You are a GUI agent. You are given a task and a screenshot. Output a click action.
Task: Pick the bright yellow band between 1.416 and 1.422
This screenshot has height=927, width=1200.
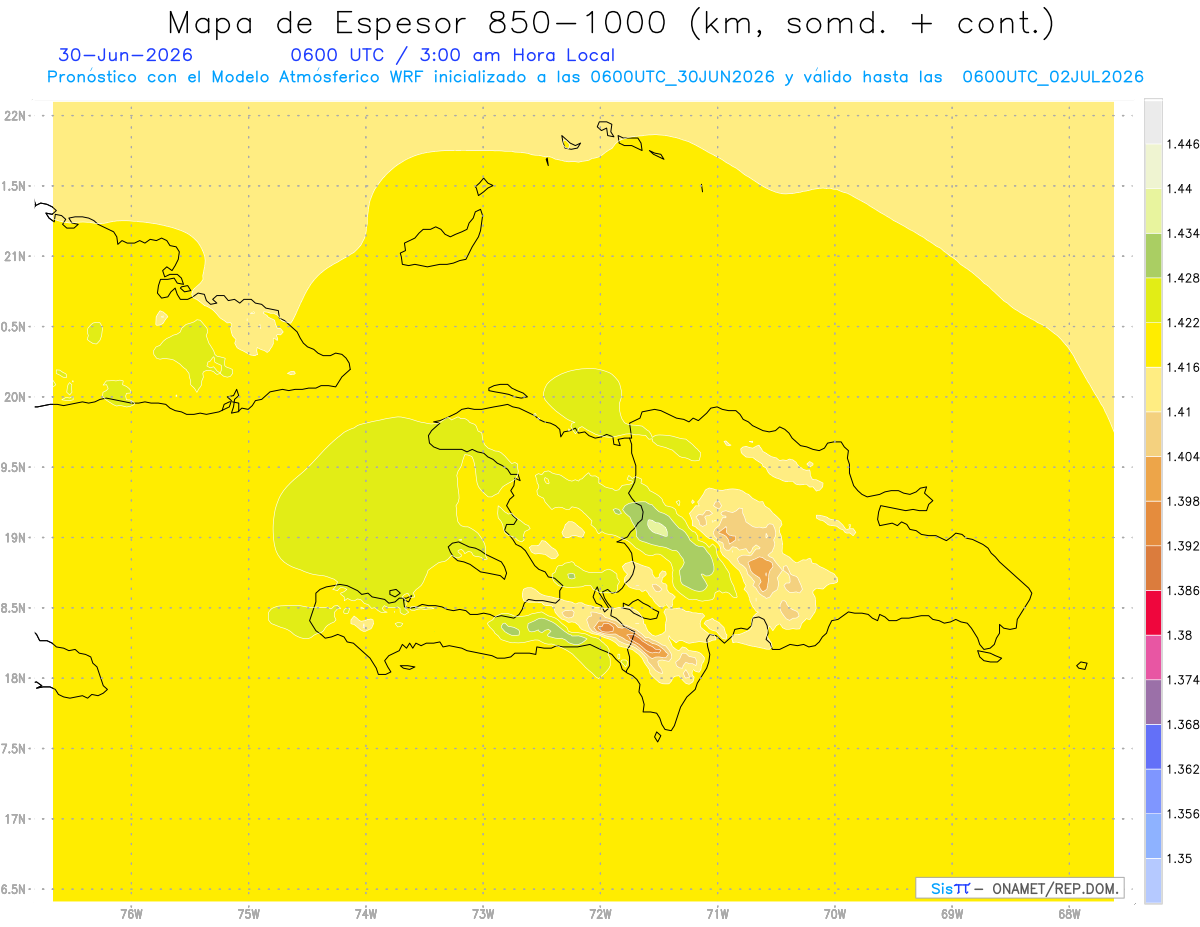(x=1153, y=344)
